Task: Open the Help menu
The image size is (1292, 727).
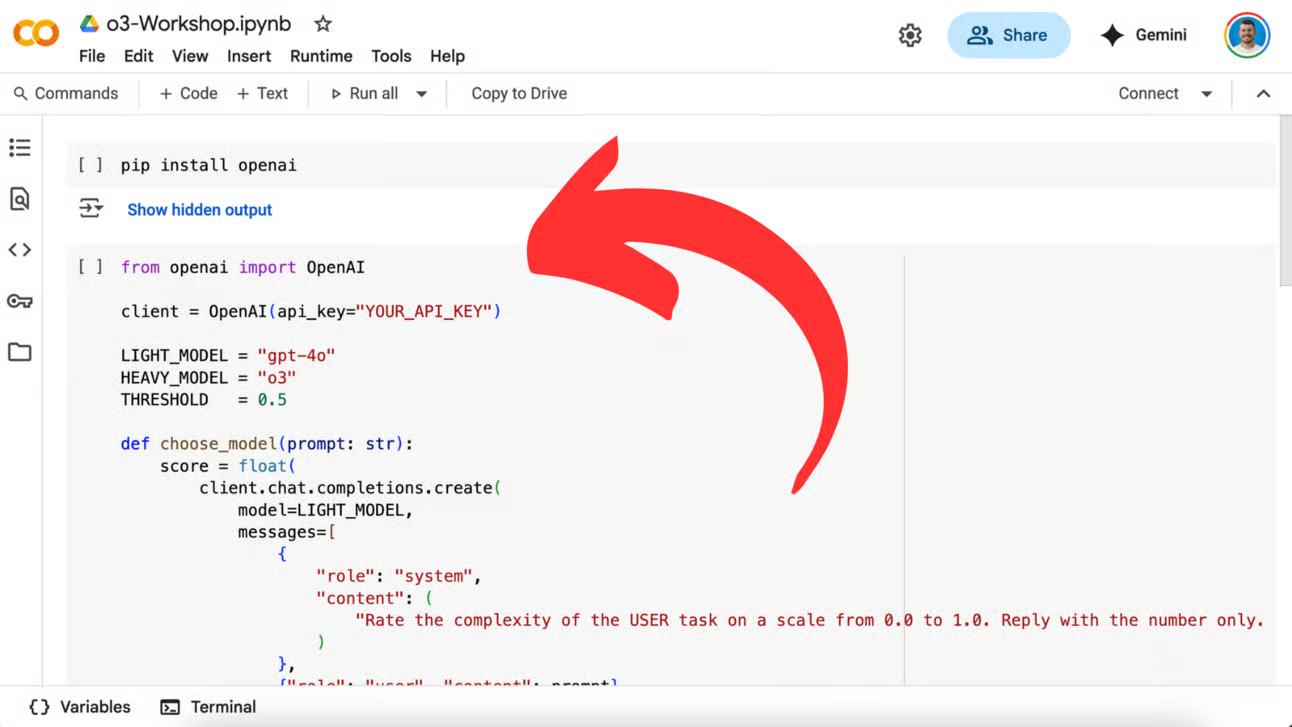Action: click(447, 56)
